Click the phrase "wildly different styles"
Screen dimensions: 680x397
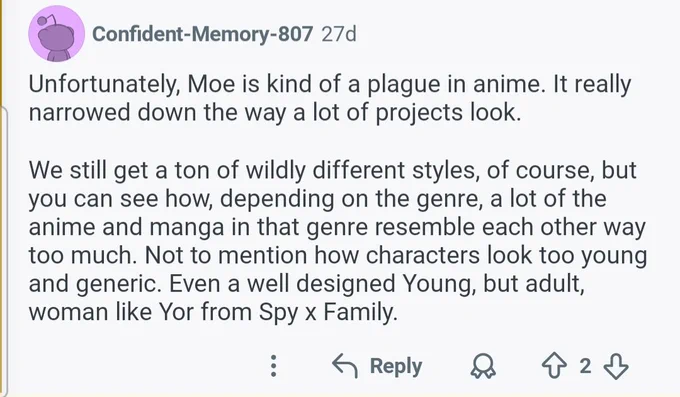360,170
